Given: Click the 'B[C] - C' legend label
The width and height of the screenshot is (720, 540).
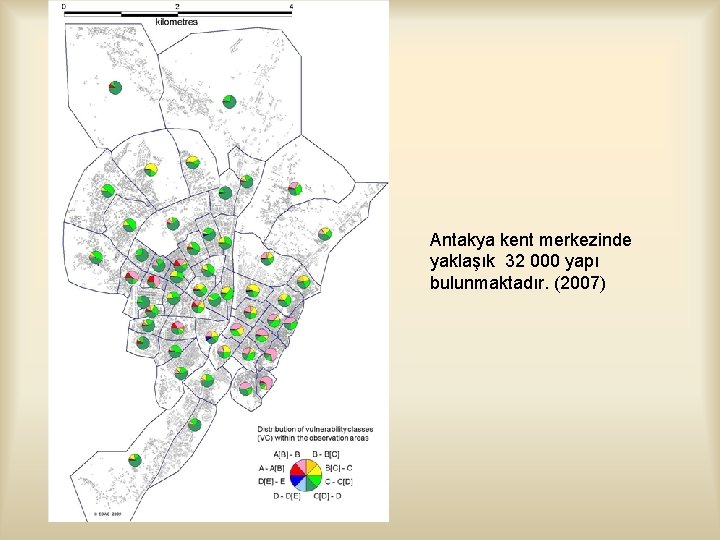Looking at the screenshot, I should 339,468.
